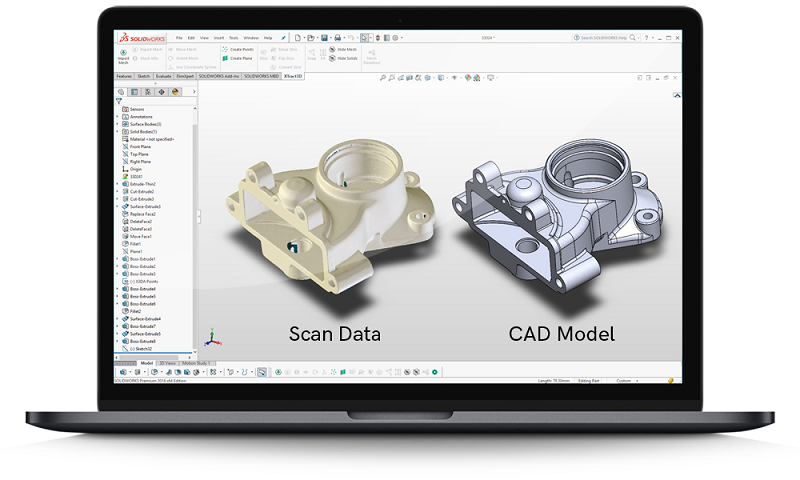Expand the Solid Bodies(1) folder
Screen dimensions: 800x480
coord(117,131)
